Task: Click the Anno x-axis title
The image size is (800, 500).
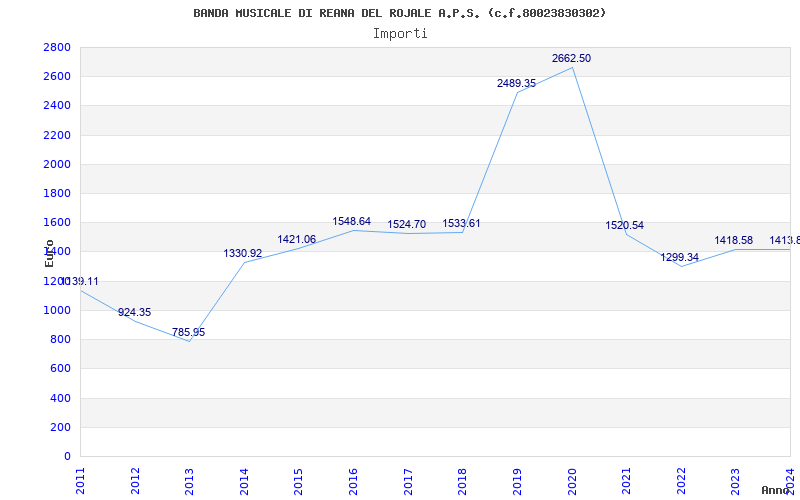Action: click(776, 490)
